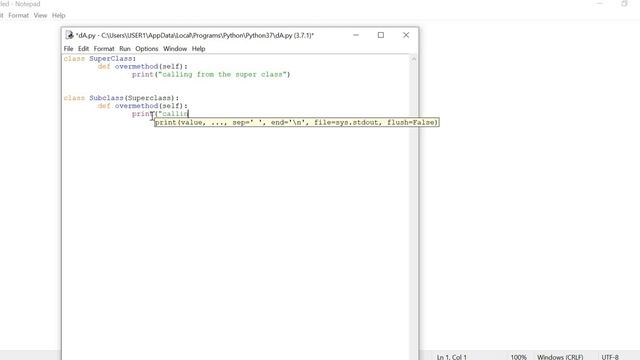The width and height of the screenshot is (640, 360).
Task: Click 'Ln 1, Col 1' in Notepad status bar
Action: (x=451, y=357)
